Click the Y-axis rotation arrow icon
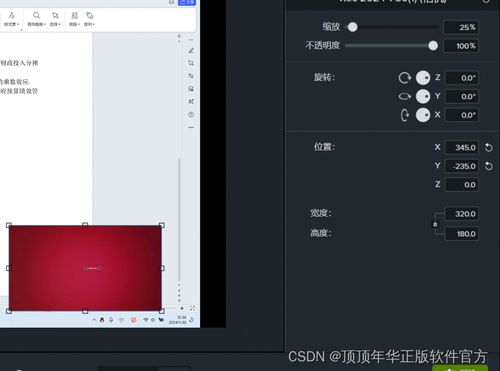Viewport: 500px width, 371px height. pyautogui.click(x=405, y=96)
